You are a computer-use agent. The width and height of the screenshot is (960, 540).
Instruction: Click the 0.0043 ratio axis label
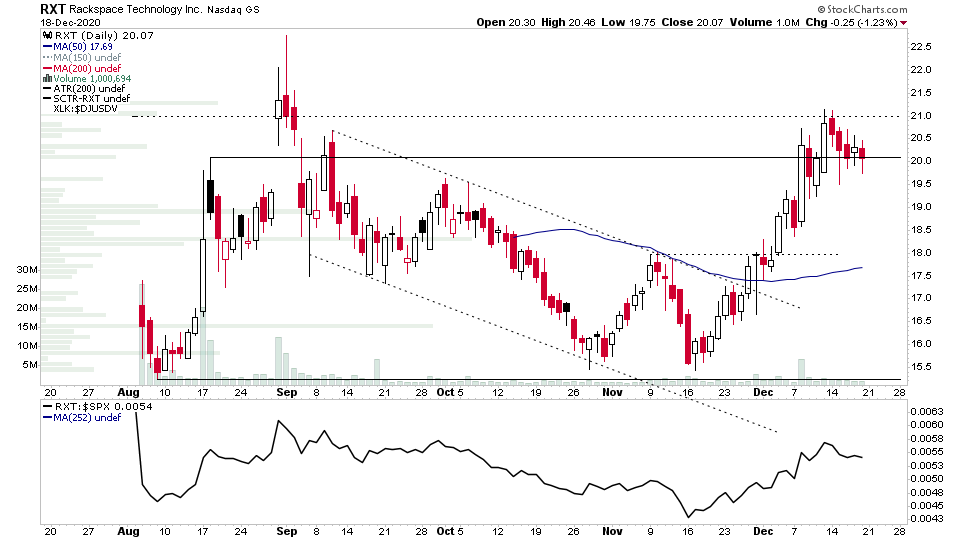[926, 519]
